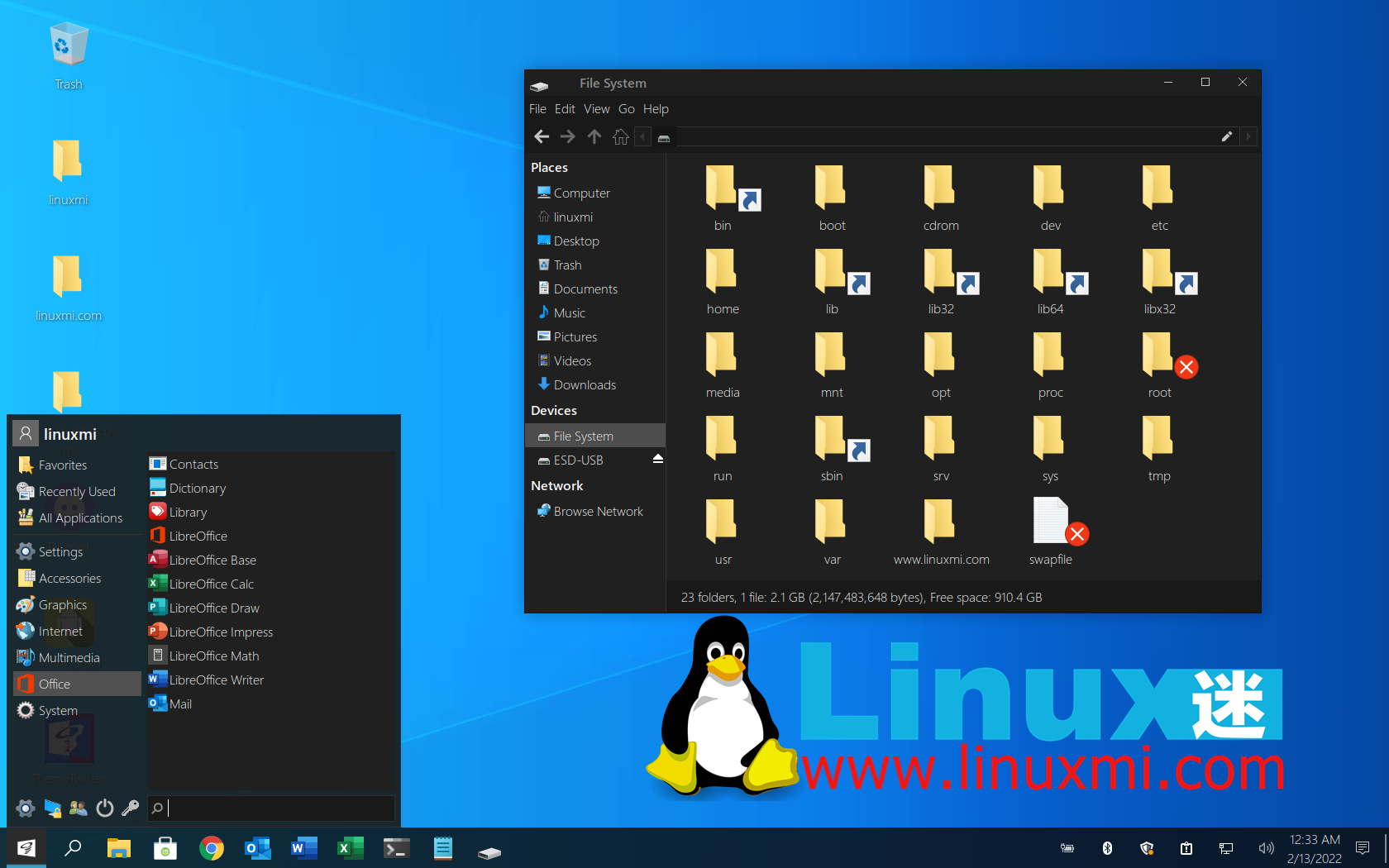Click linuxmi user name in start menu
Screen dimensions: 1389x868
point(70,434)
